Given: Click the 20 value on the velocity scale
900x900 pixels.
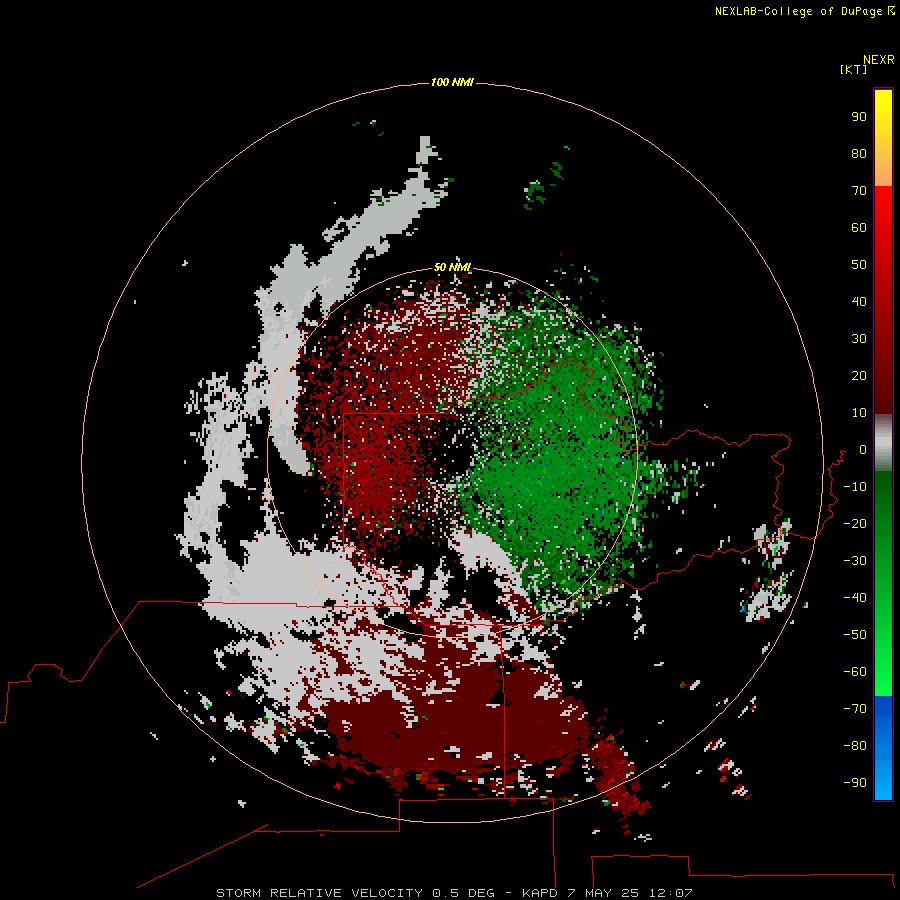Looking at the screenshot, I should [859, 375].
